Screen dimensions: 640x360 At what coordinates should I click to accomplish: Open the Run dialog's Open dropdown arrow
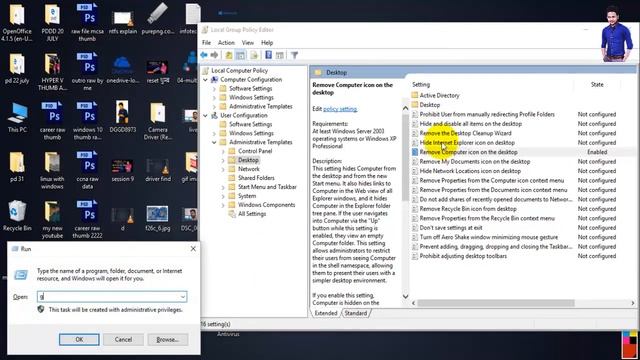[x=183, y=297]
